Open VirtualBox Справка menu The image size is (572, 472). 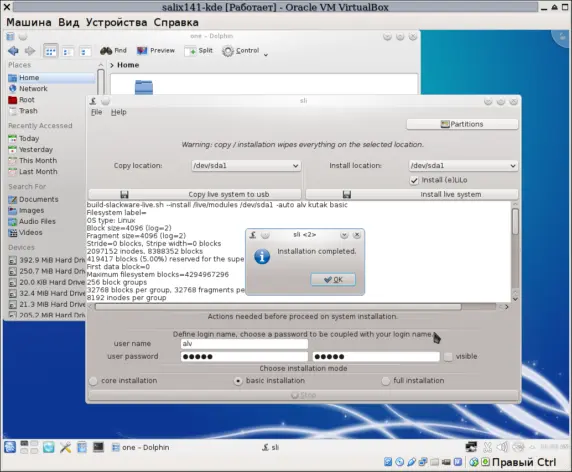pyautogui.click(x=176, y=22)
